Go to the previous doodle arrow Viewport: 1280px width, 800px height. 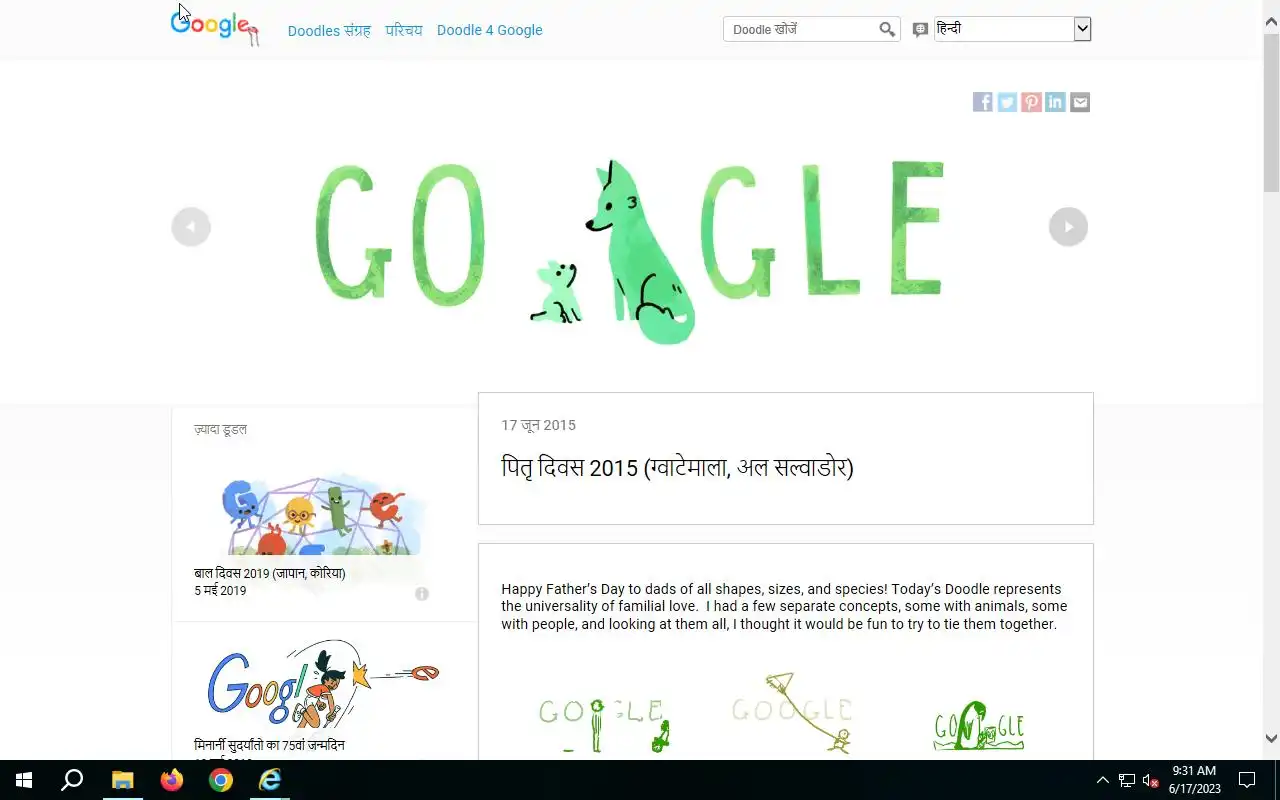pos(191,227)
